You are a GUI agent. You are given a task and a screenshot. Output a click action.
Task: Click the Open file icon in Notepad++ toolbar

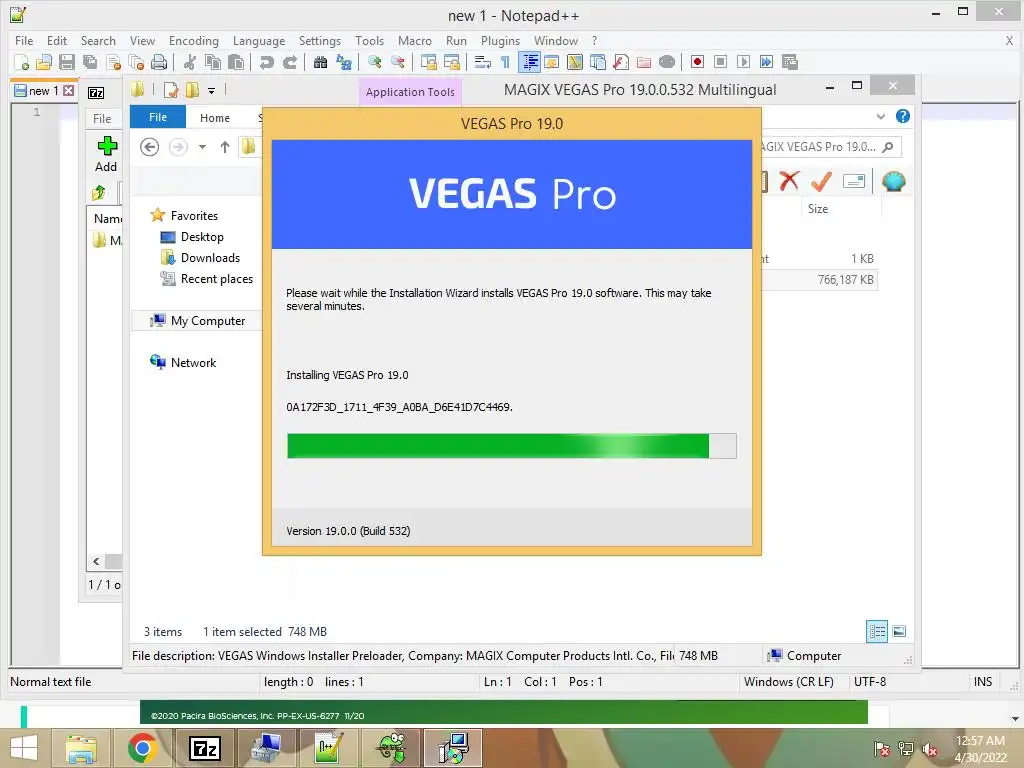44,62
